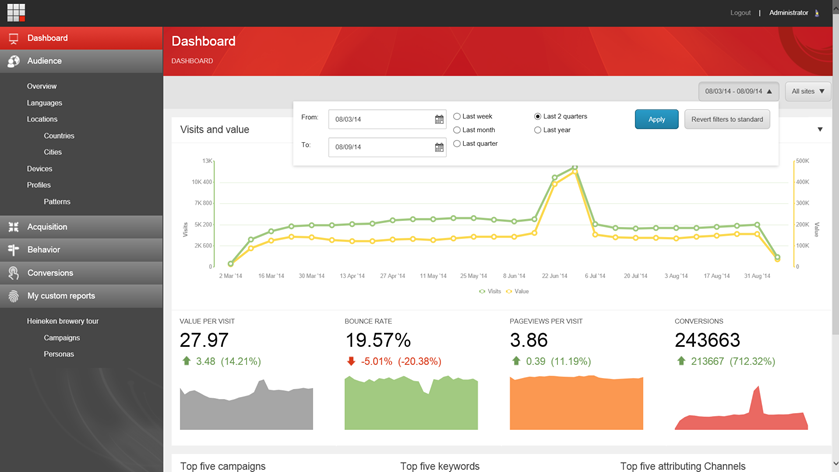Screen dimensions: 839x472
Task: Select the Last year radio button
Action: [x=537, y=130]
